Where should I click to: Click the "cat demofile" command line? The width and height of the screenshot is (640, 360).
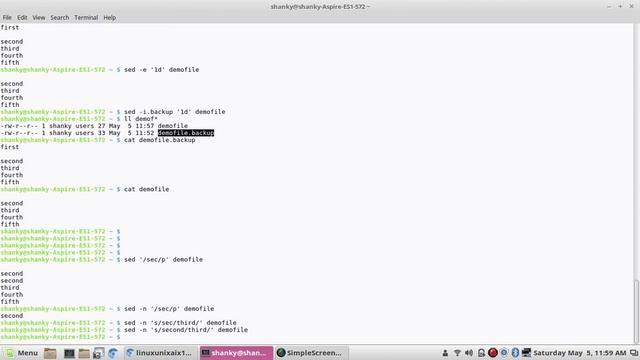click(x=147, y=189)
